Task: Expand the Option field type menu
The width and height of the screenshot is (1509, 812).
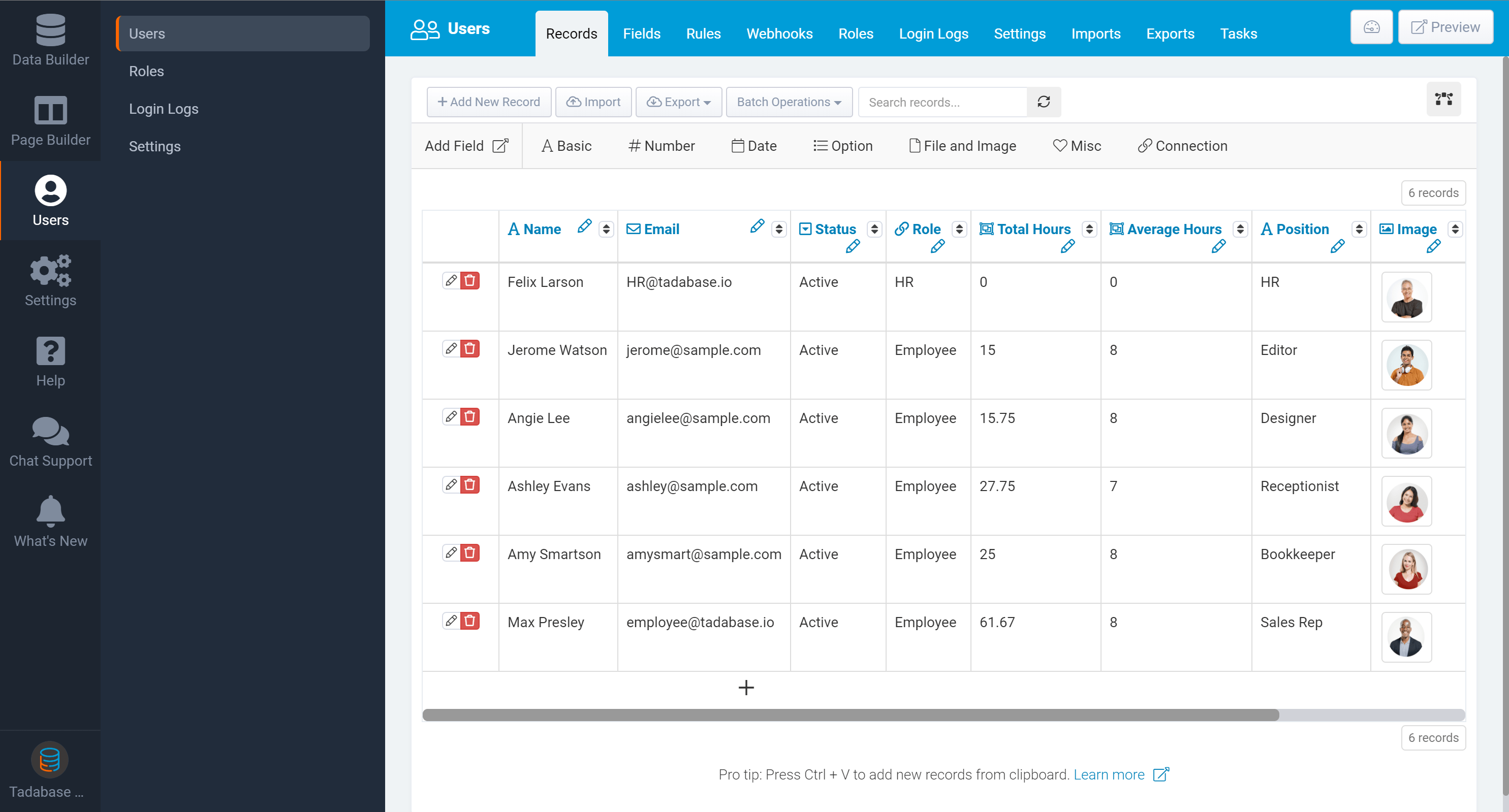Action: 843,146
